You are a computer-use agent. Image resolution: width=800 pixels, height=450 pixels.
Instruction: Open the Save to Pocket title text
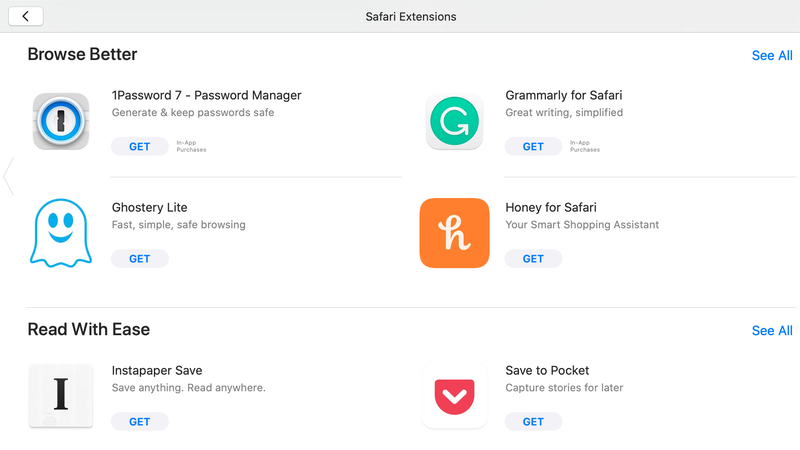tap(547, 370)
